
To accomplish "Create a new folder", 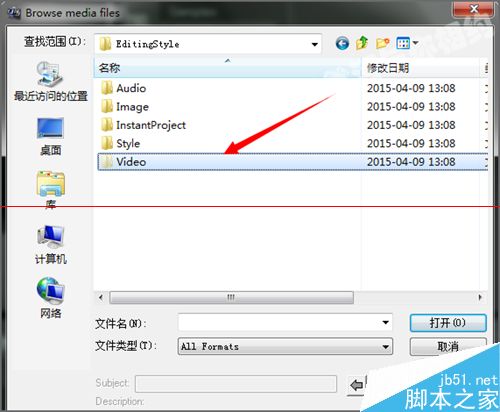I will [x=382, y=43].
